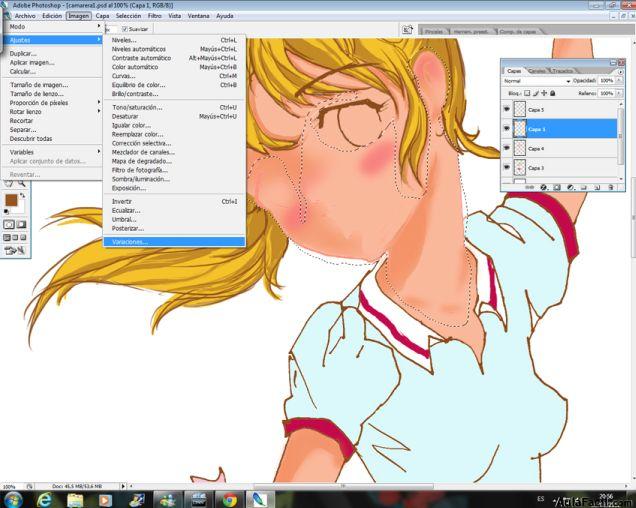The image size is (636, 508).
Task: Switch to the Trazados tab
Action: point(563,71)
